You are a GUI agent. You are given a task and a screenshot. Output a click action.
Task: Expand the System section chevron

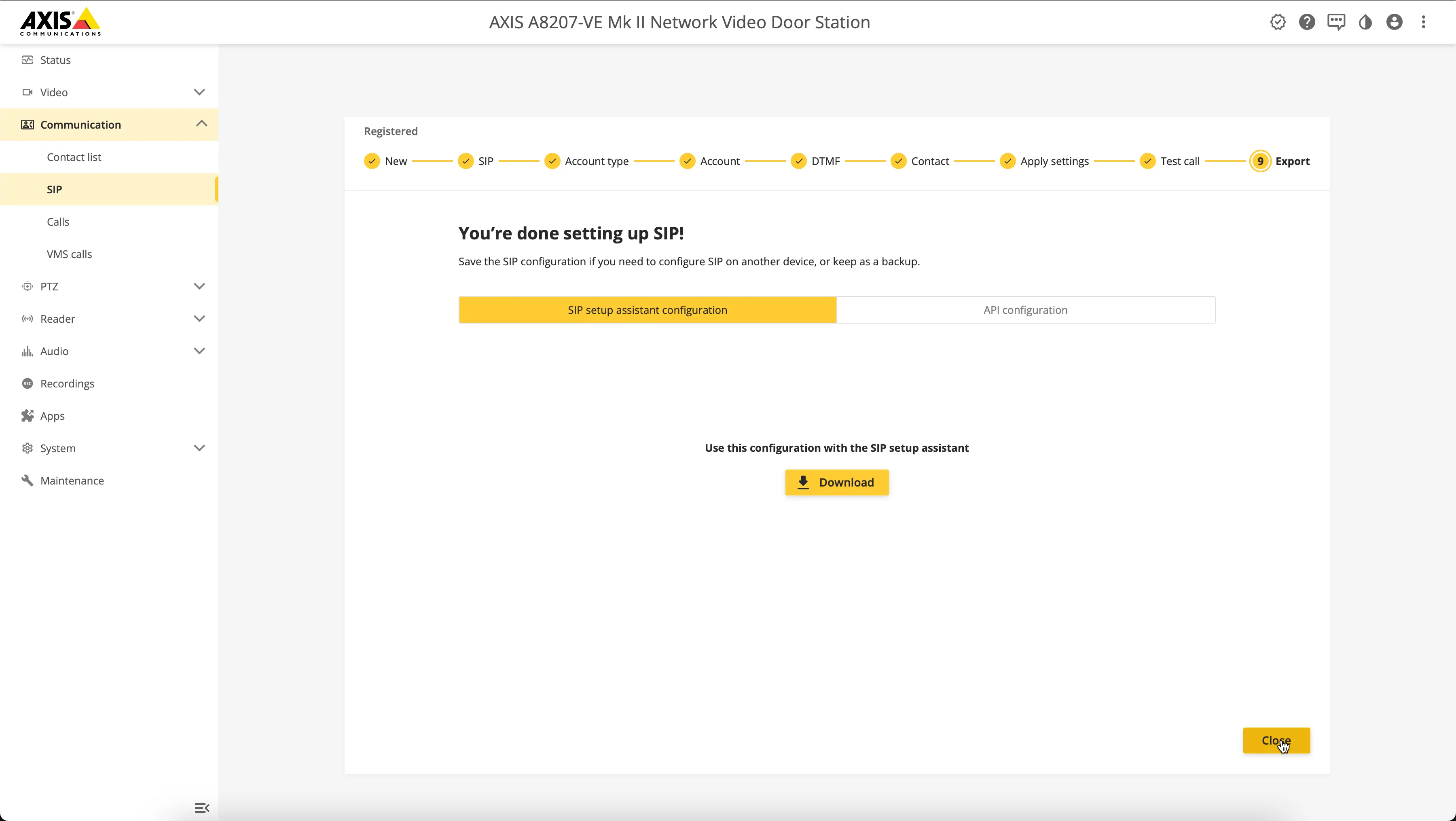[199, 448]
